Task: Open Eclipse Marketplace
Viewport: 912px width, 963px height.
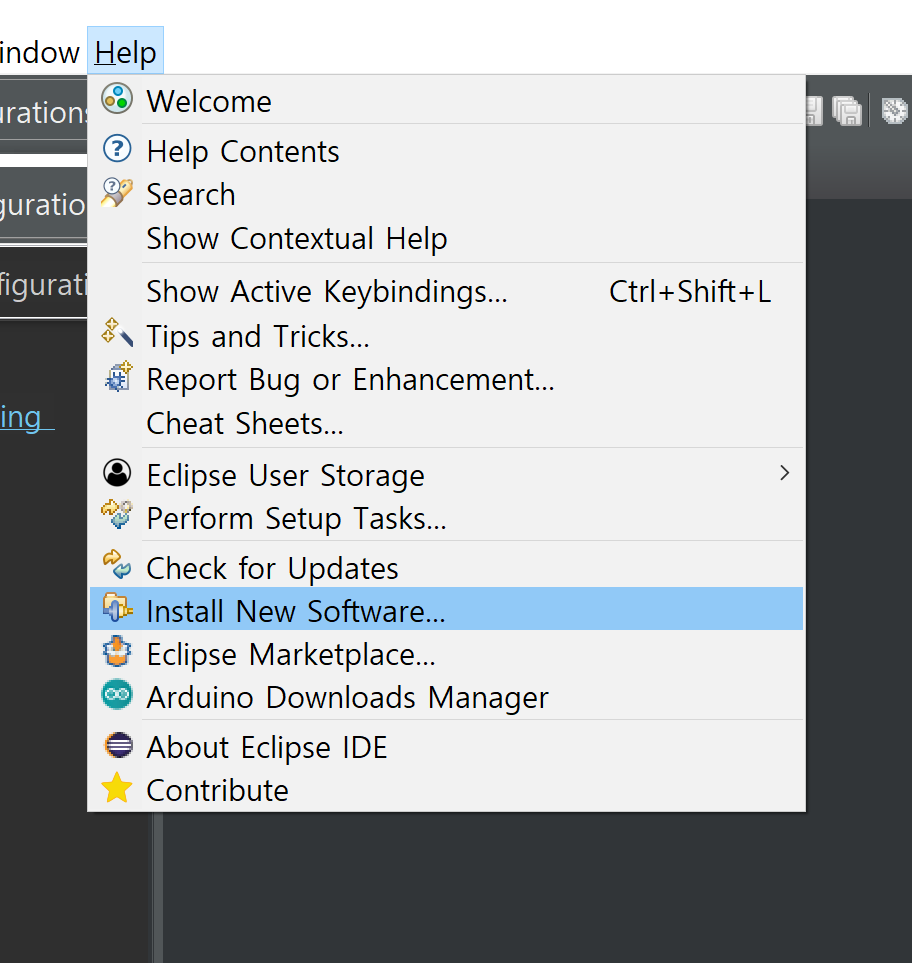Action: pos(446,654)
